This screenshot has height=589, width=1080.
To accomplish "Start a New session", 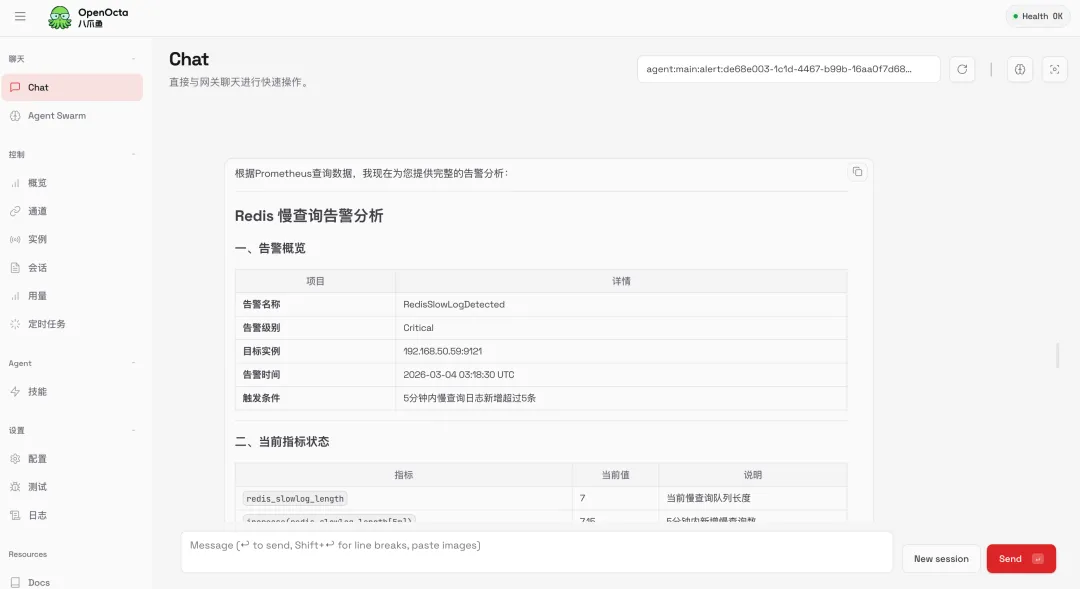I will click(x=940, y=559).
